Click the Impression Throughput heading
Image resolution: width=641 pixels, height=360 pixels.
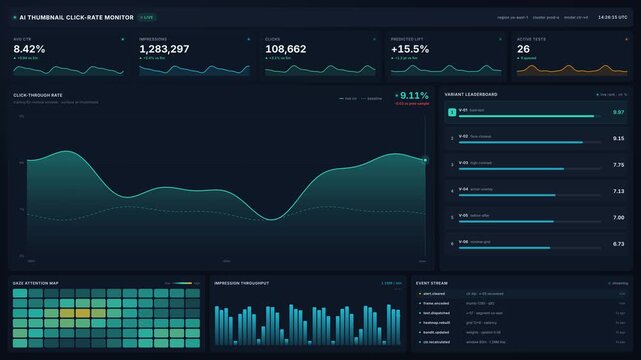242,283
